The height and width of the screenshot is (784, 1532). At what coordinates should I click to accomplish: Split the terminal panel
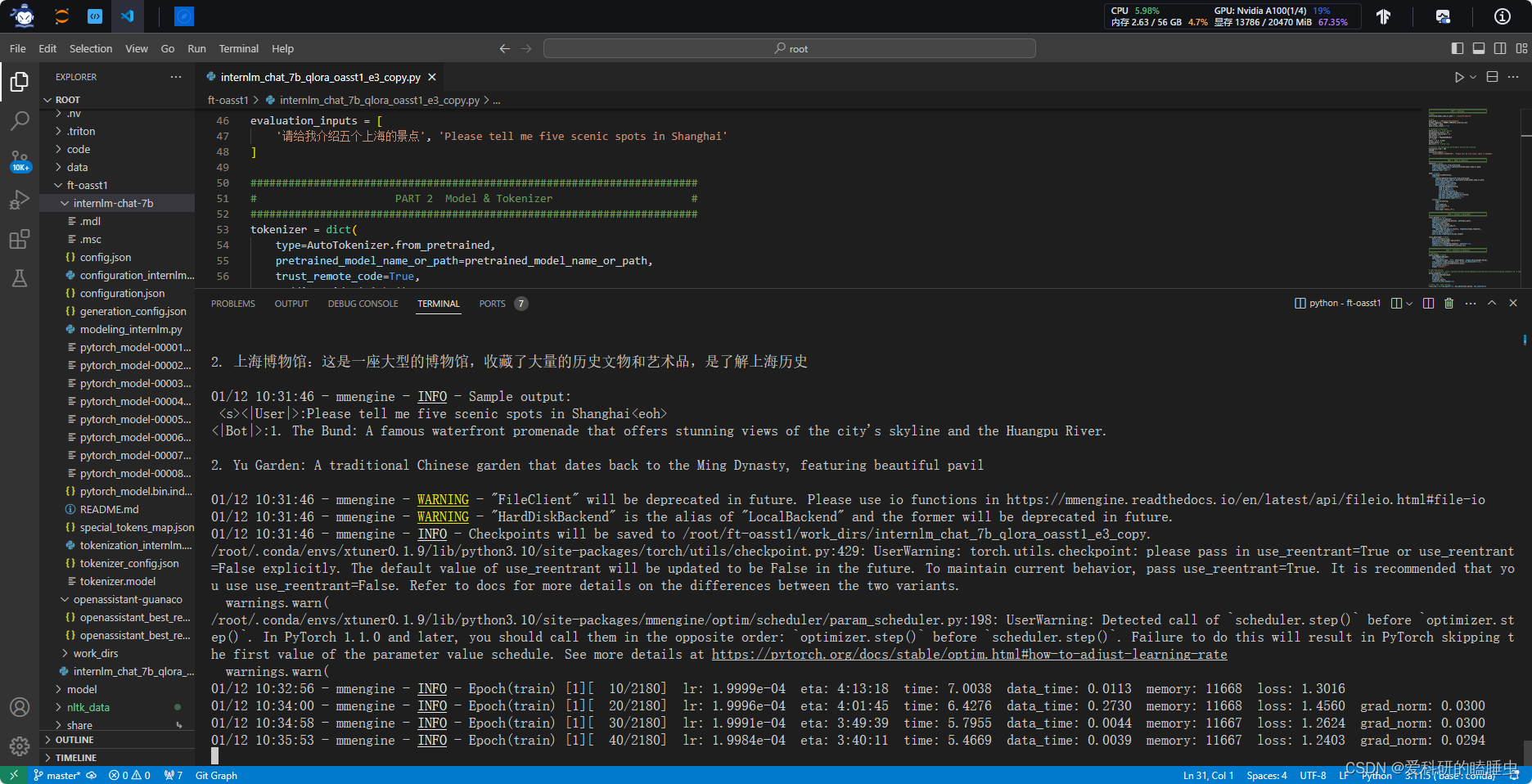[x=1428, y=303]
